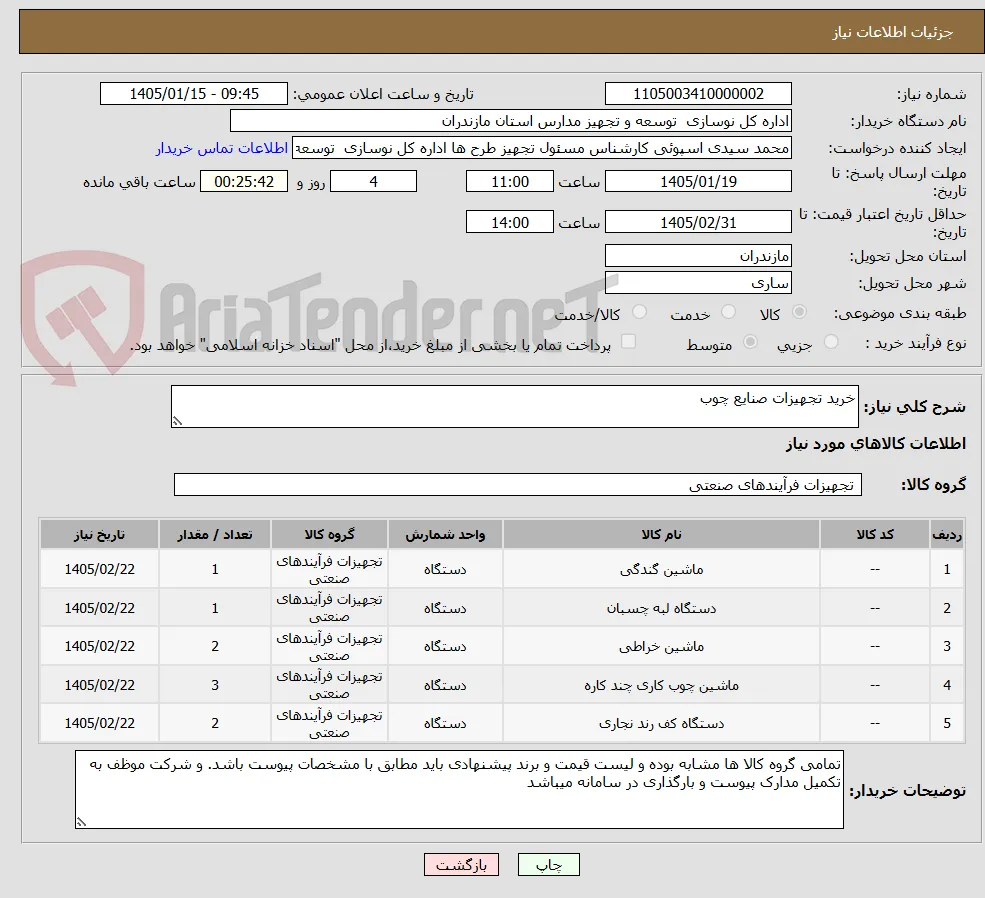The width and height of the screenshot is (985, 898).
Task: Click the price validity date 1405/02/31
Action: coord(698,222)
